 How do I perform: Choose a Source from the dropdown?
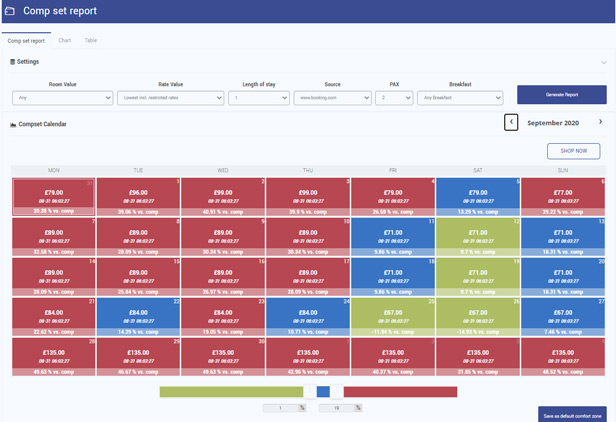(332, 98)
